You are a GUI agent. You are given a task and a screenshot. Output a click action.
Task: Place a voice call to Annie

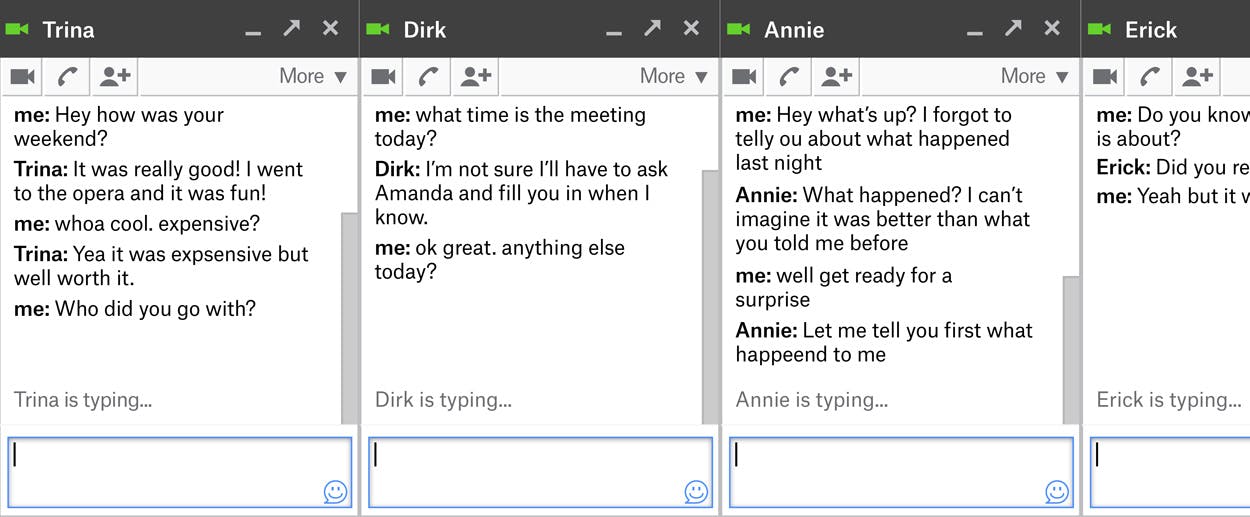[791, 76]
